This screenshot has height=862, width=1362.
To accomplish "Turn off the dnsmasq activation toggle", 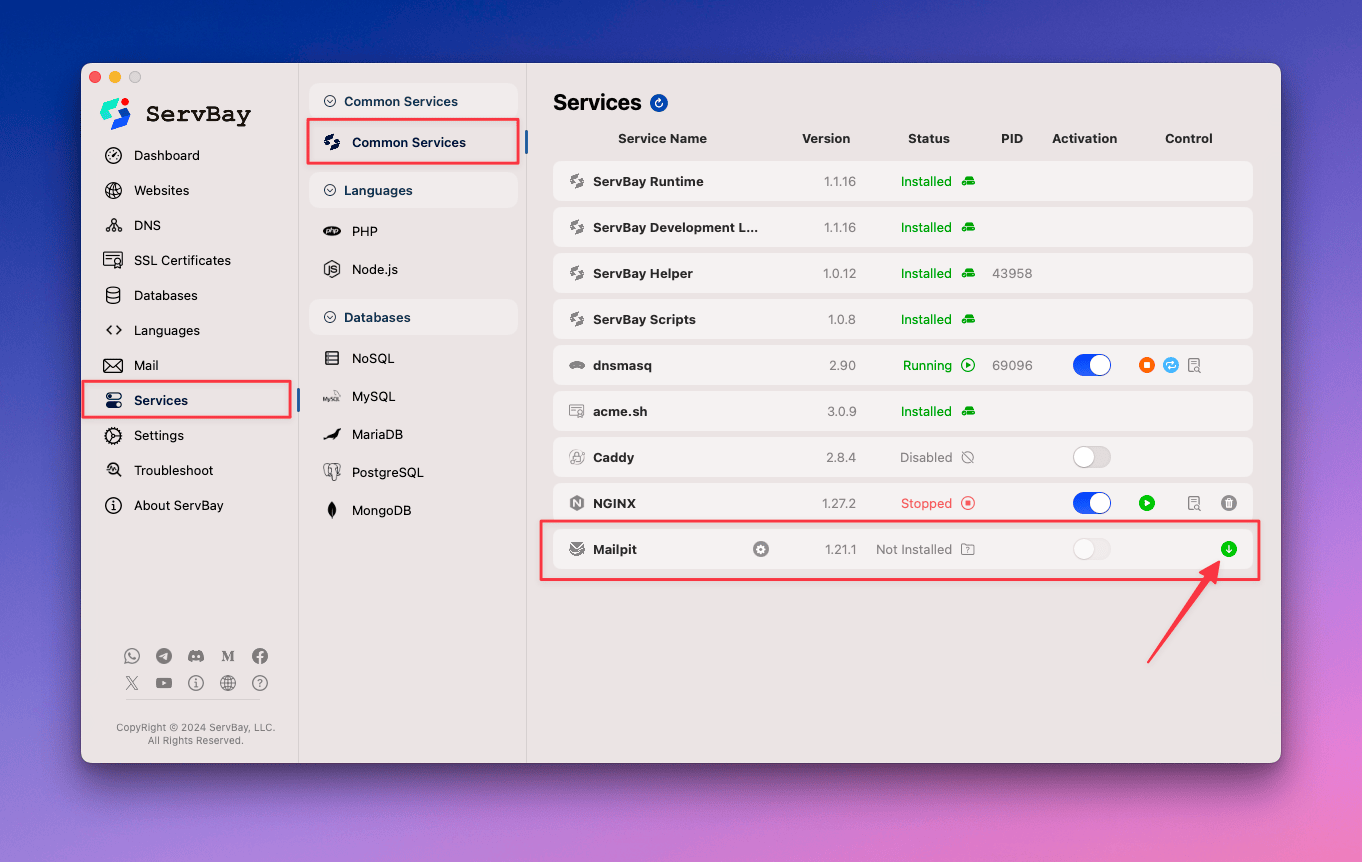I will [1091, 365].
